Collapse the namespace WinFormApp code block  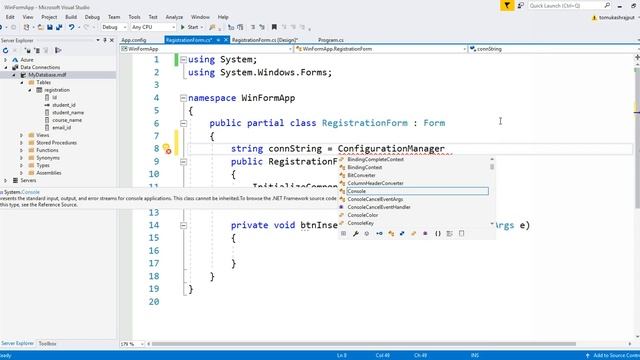(183, 98)
